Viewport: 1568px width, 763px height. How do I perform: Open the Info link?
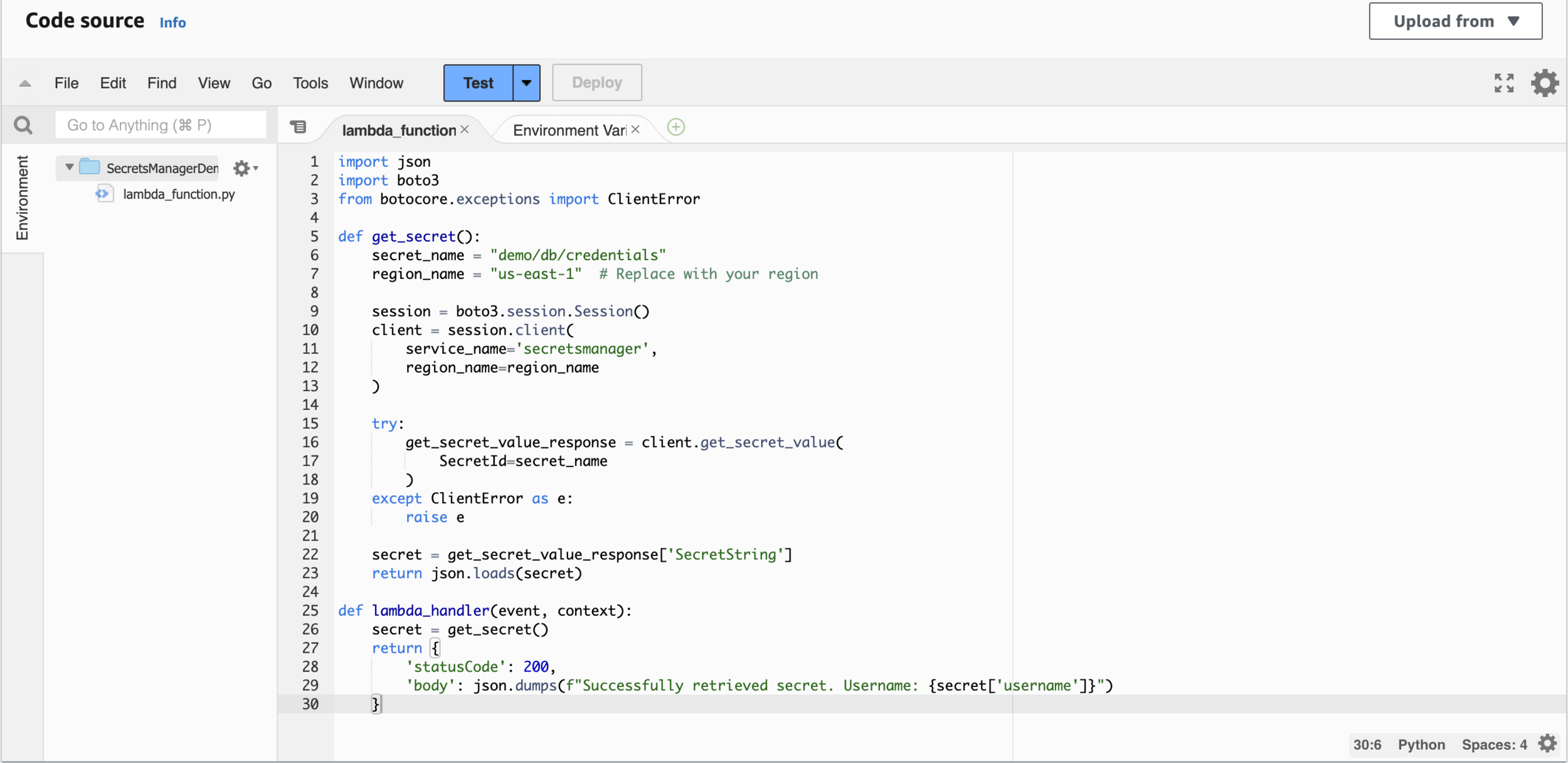point(172,23)
